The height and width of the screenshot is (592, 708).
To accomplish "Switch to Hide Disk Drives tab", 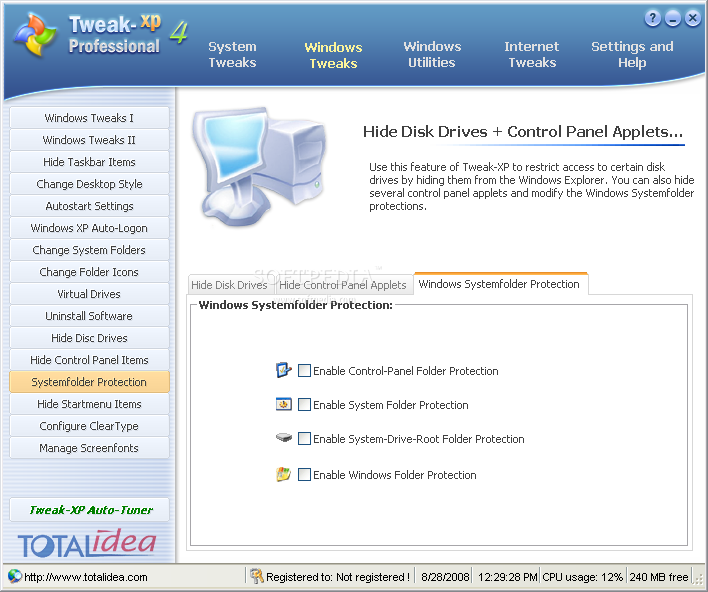I will [x=229, y=285].
